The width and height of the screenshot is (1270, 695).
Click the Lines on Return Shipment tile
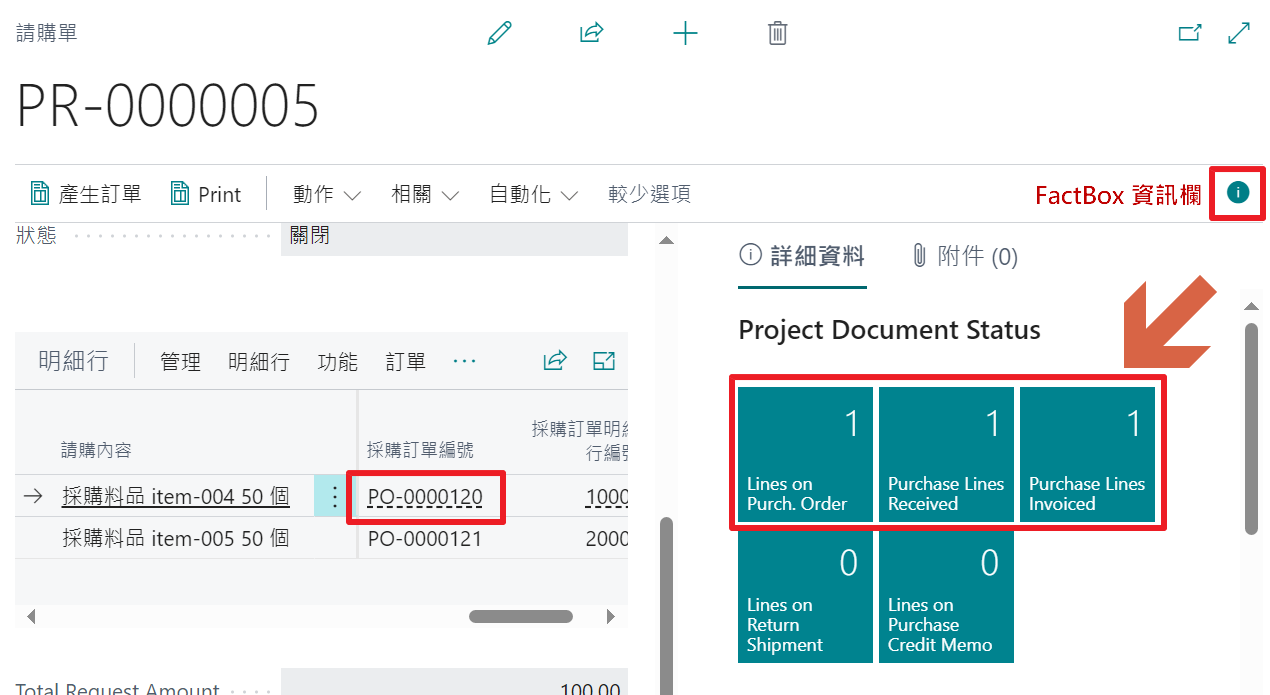tap(806, 595)
